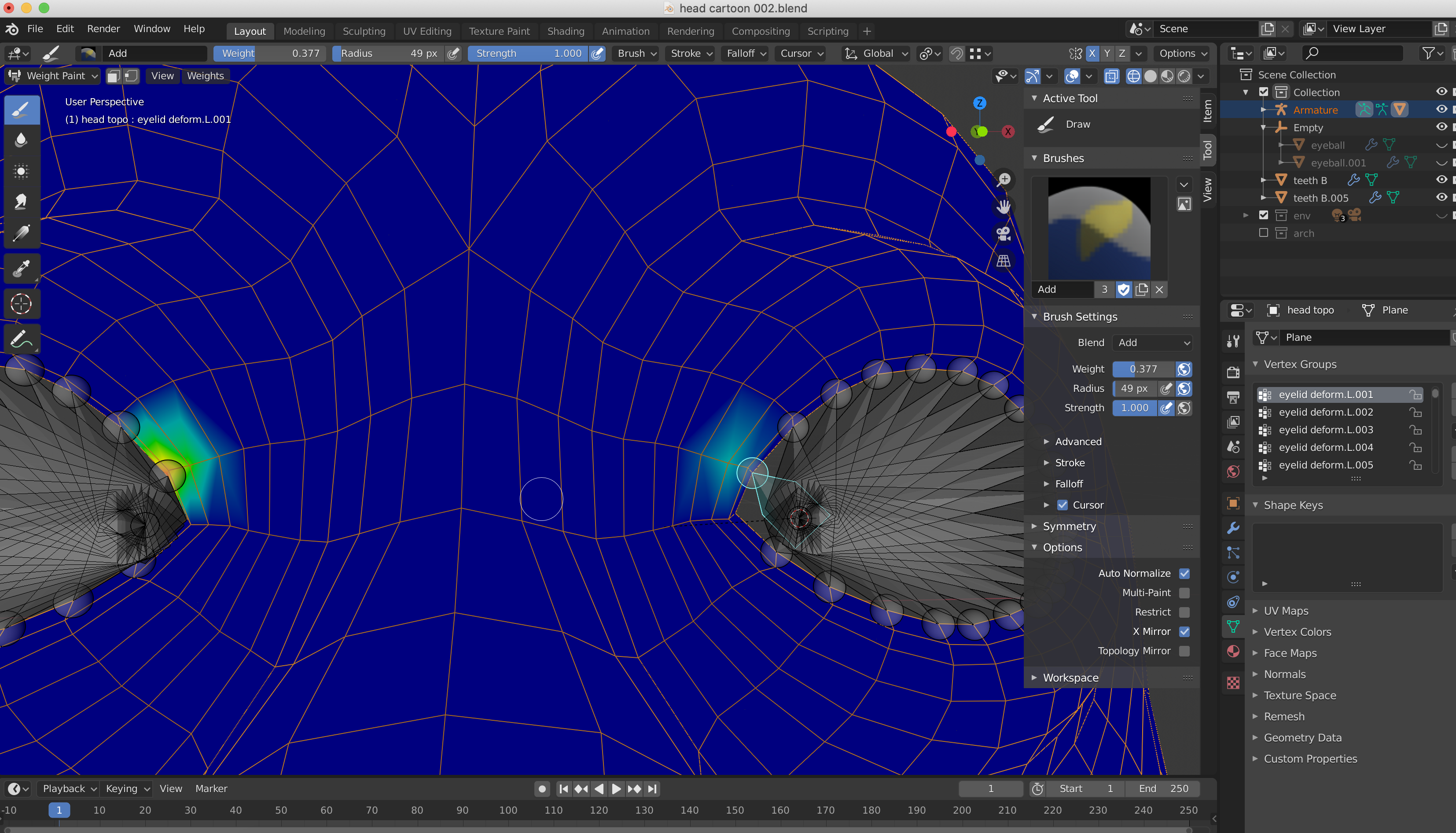This screenshot has width=1456, height=833.
Task: Select the Annotate tool
Action: pyautogui.click(x=22, y=339)
